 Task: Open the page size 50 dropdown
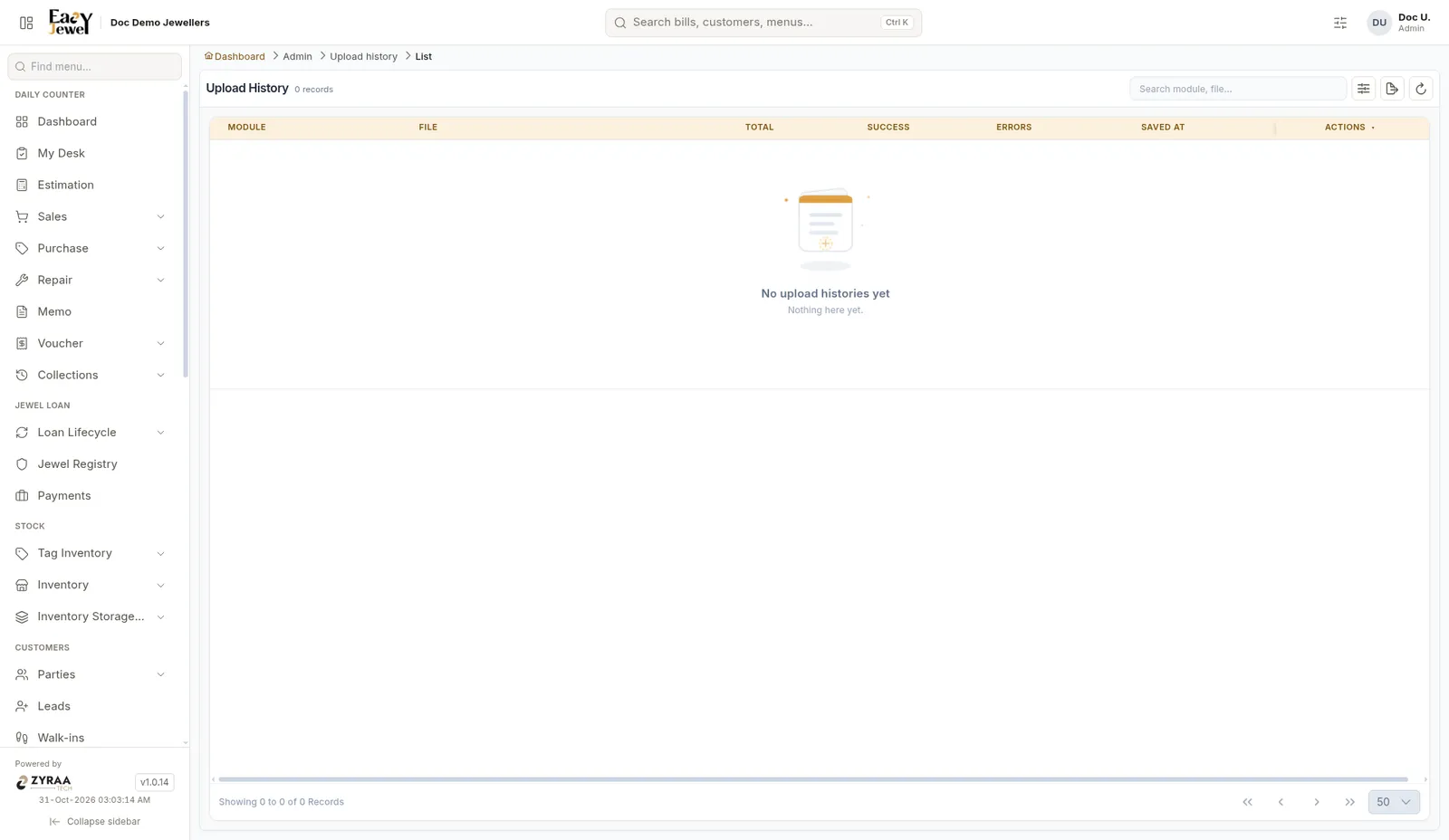tap(1394, 802)
